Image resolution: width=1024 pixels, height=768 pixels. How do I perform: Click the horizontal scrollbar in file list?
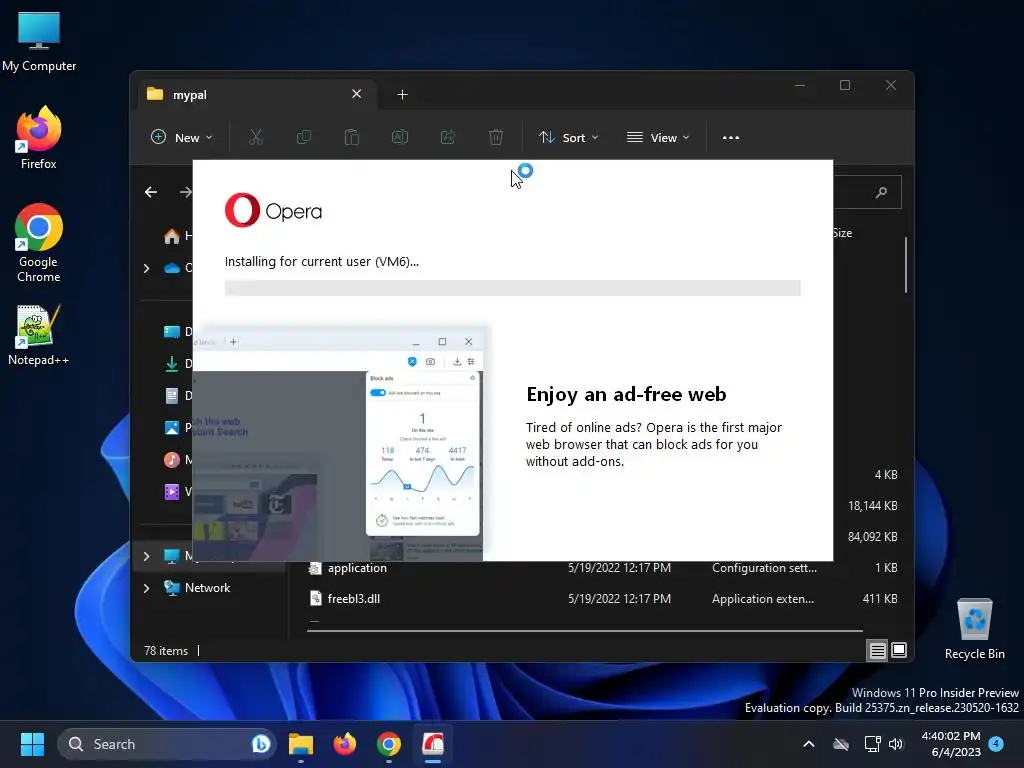point(584,631)
